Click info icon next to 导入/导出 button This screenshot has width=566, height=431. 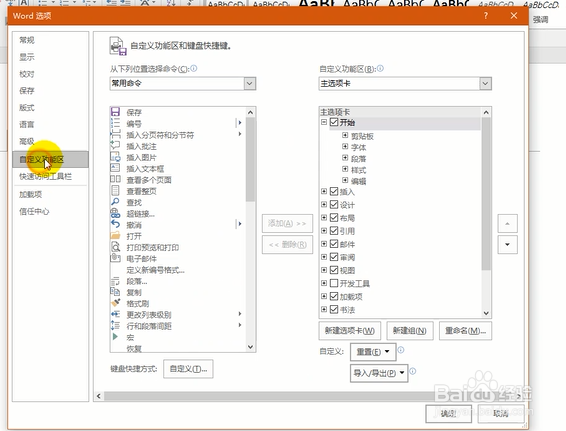(413, 371)
